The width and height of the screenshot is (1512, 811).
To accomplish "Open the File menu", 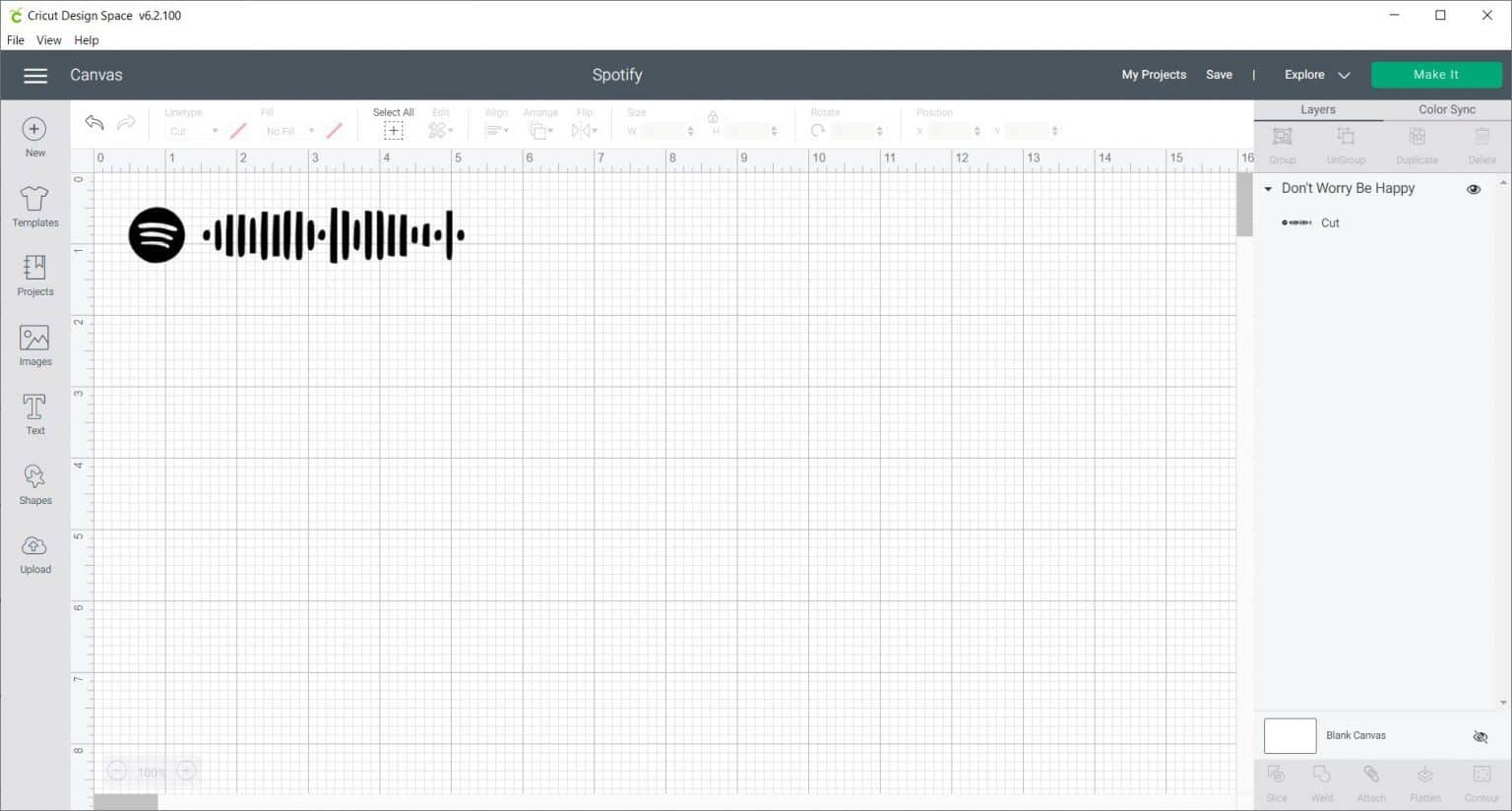I will click(16, 40).
